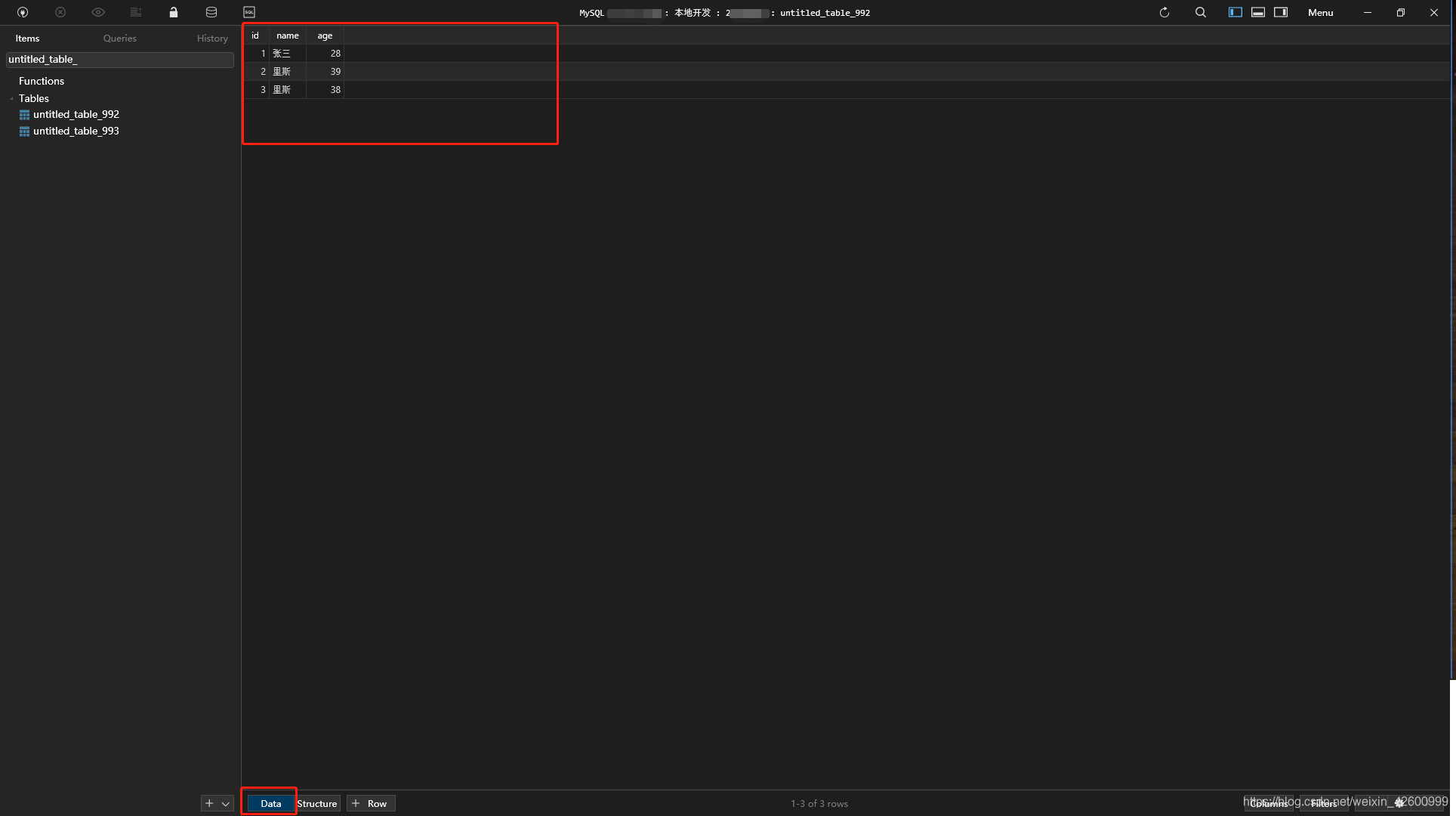Toggle the eye preview icon
Viewport: 1456px width, 816px height.
(x=98, y=12)
